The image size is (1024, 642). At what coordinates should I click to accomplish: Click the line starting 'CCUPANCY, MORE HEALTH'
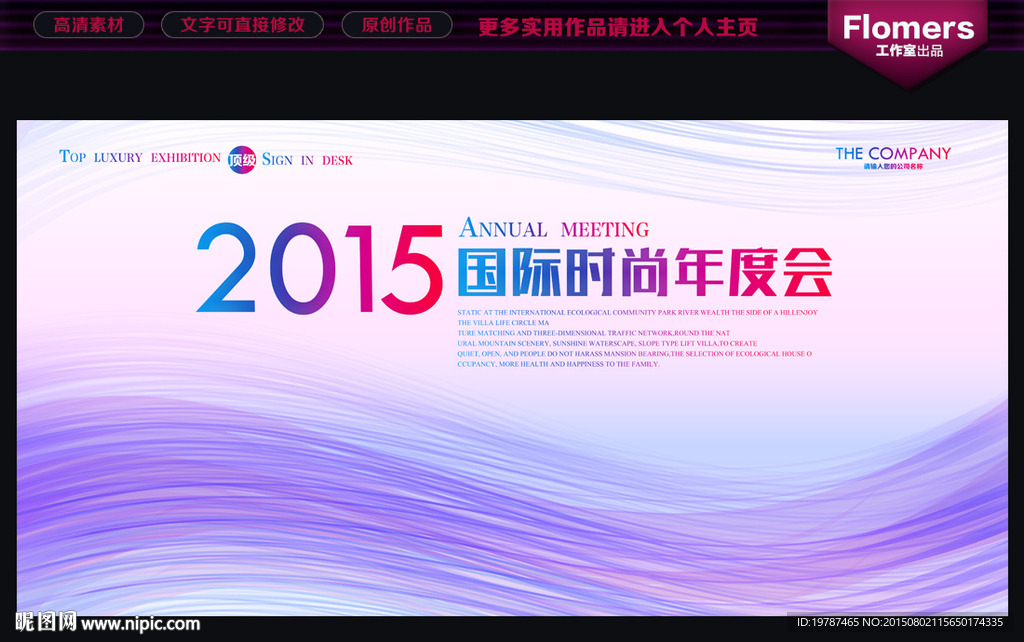(x=558, y=364)
